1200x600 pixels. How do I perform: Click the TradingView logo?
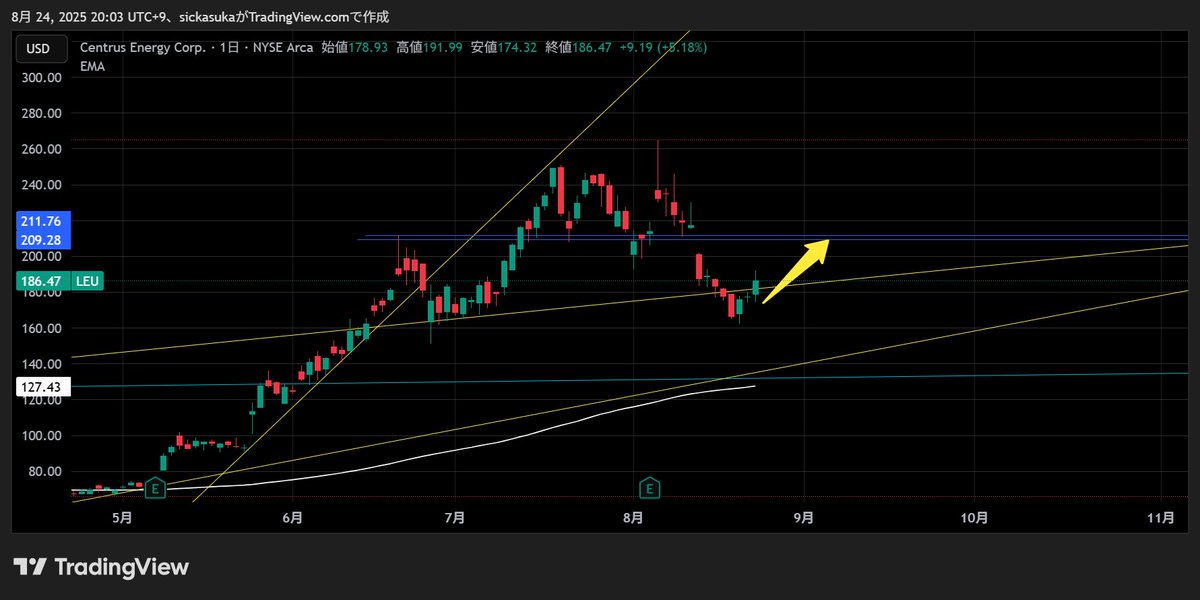click(101, 567)
